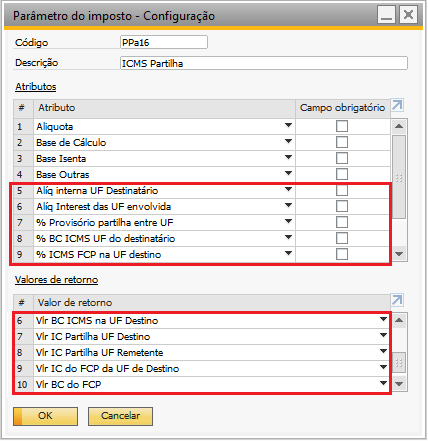
Task: Click the Atributos vertical scrollbar thumb
Action: coord(399,177)
